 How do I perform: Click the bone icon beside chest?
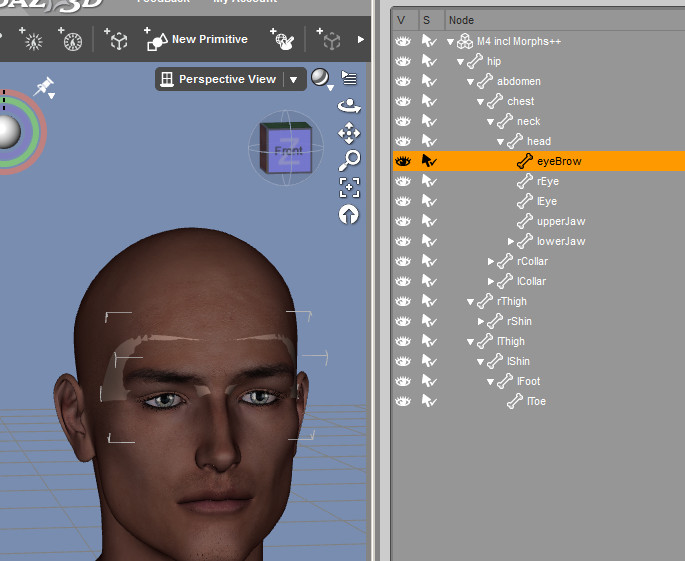[495, 101]
